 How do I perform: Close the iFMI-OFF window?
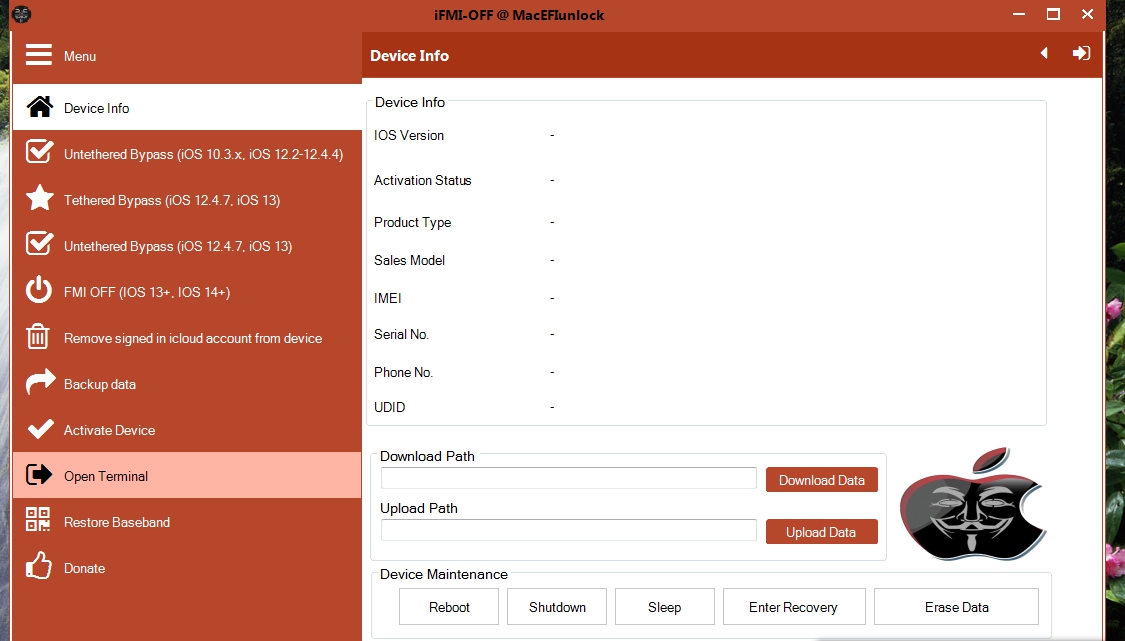(x=1088, y=14)
